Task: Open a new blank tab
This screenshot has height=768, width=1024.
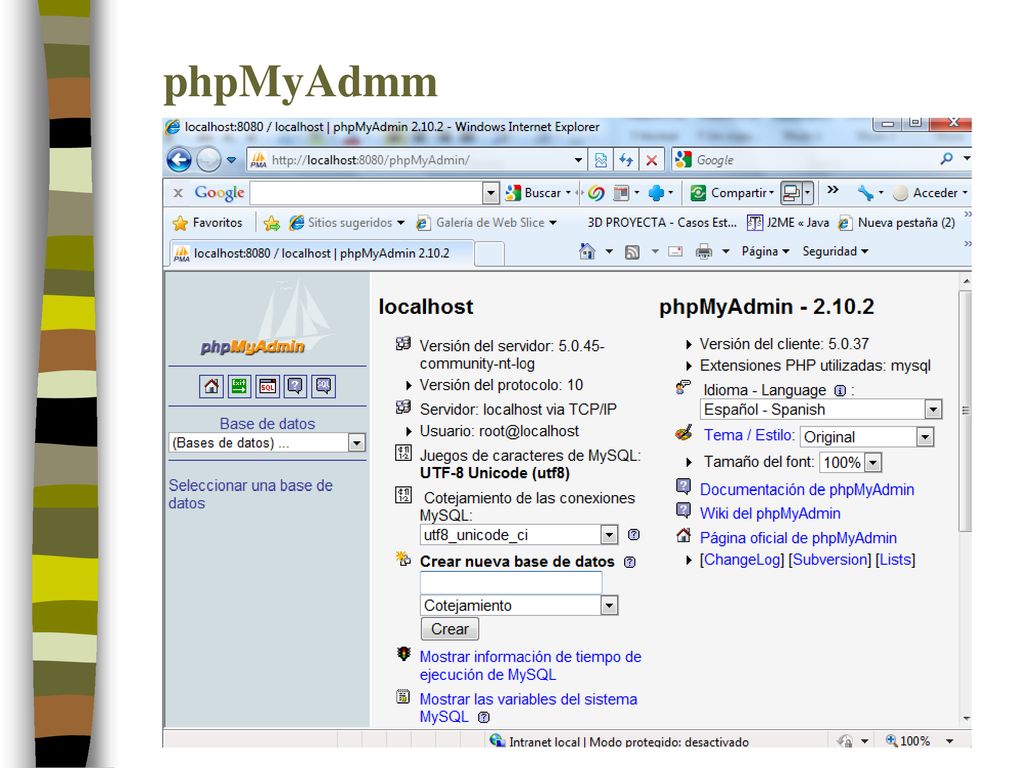Action: (x=489, y=254)
